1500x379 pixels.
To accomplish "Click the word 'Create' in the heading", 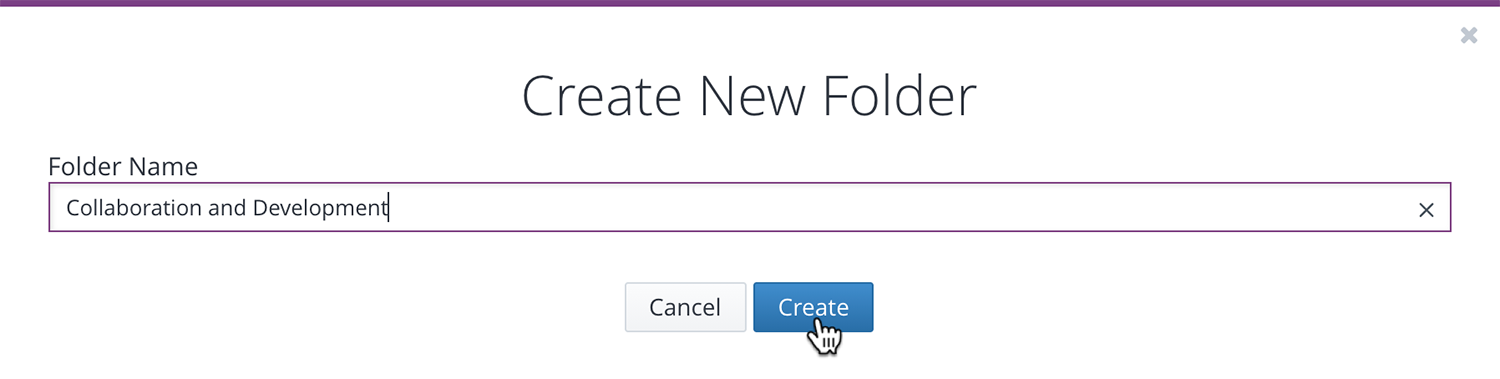I will [602, 97].
